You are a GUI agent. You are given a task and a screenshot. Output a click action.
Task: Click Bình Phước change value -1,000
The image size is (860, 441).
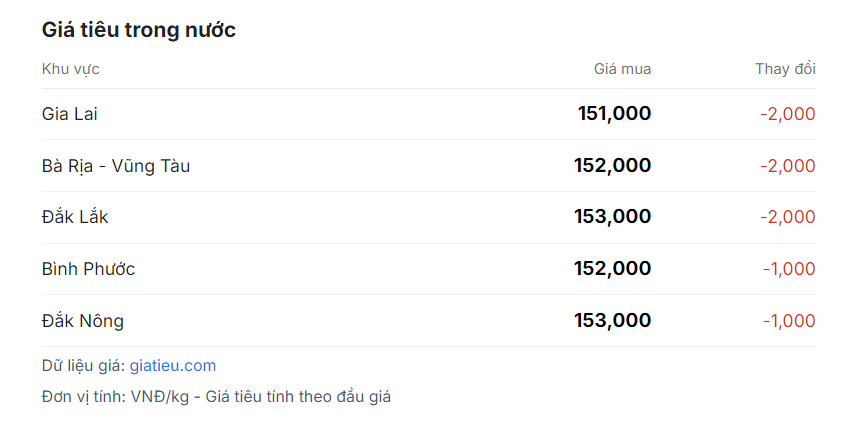(789, 269)
